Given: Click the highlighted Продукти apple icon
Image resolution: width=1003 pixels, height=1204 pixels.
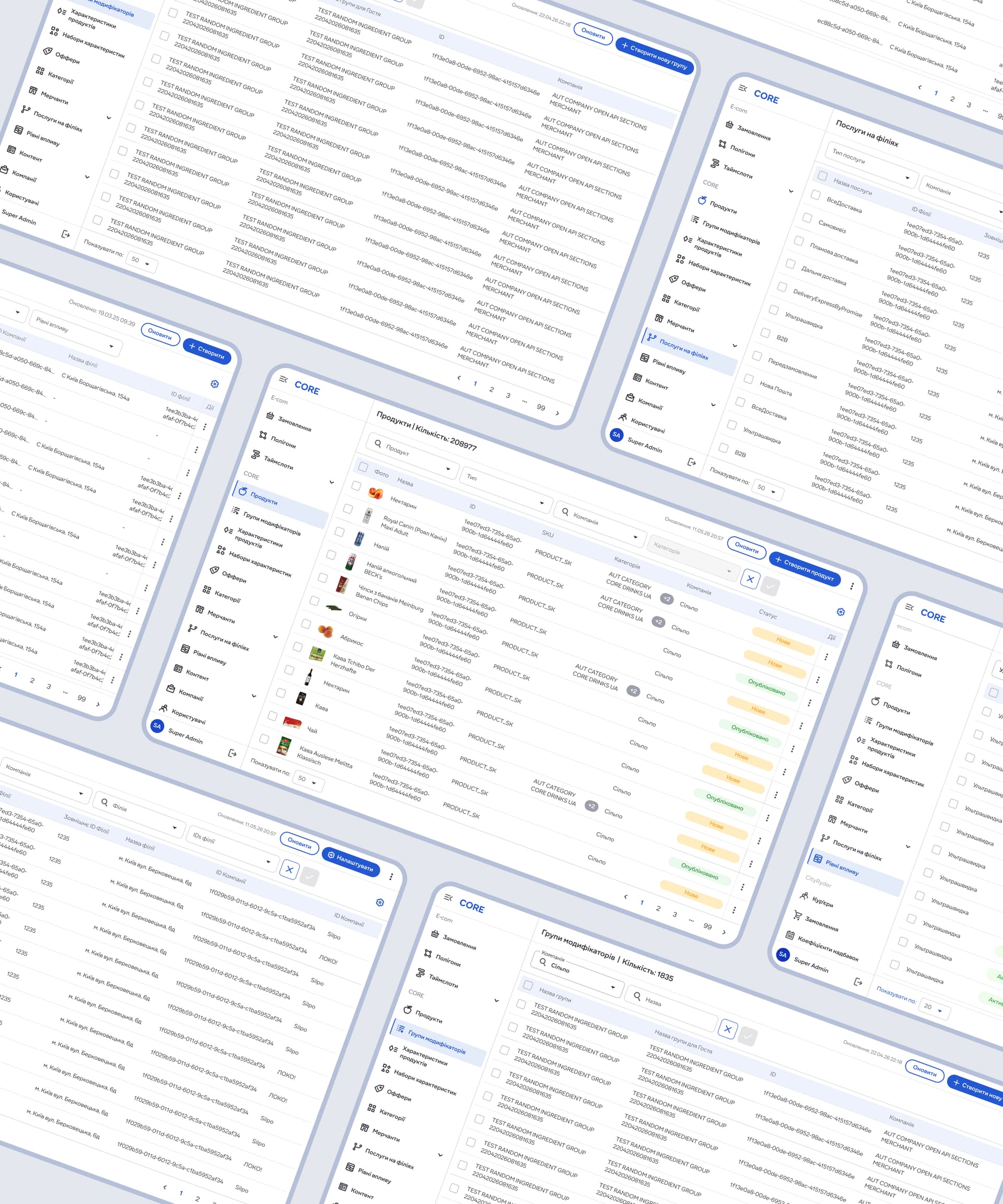Looking at the screenshot, I should coord(243,491).
